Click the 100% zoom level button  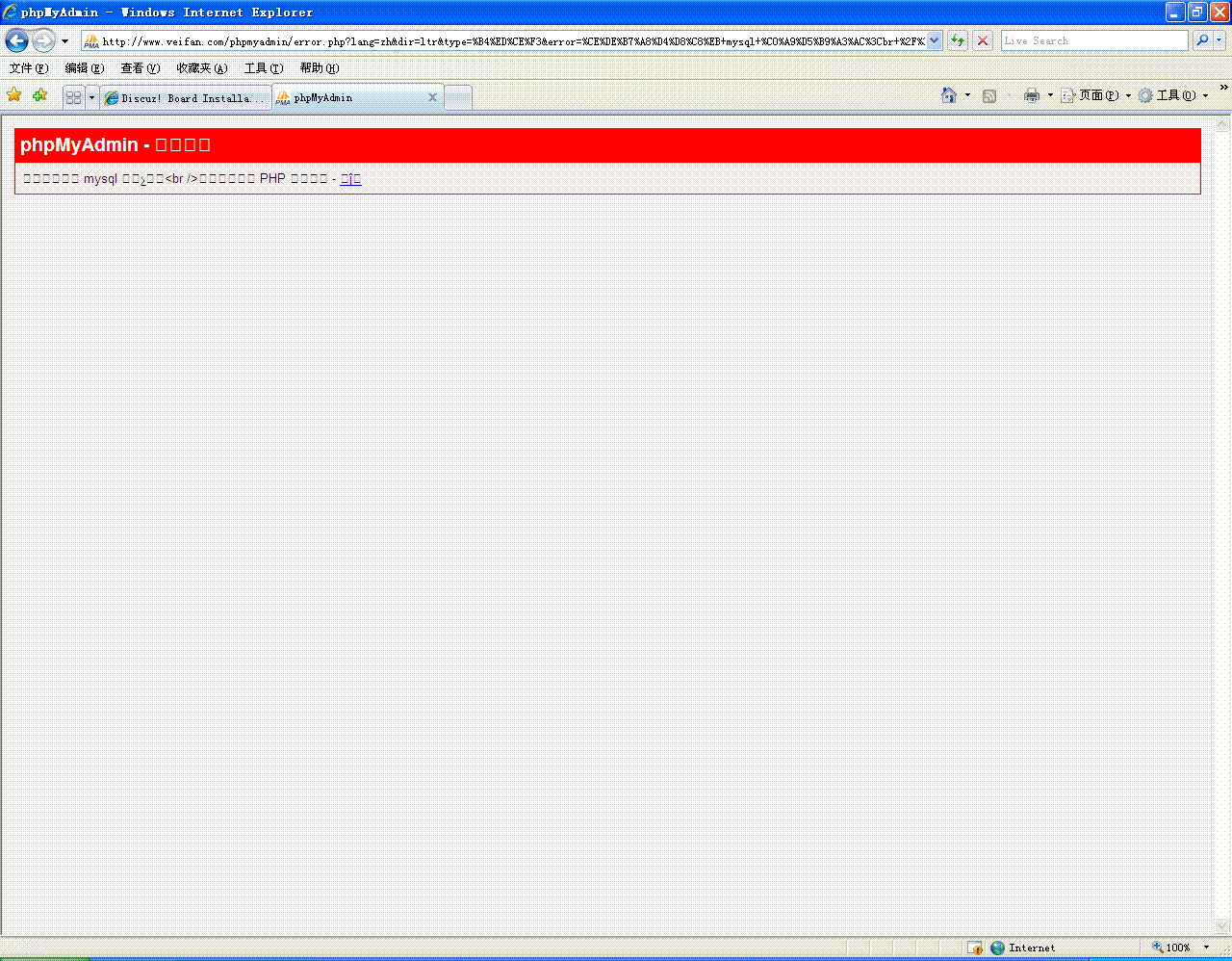click(1171, 948)
